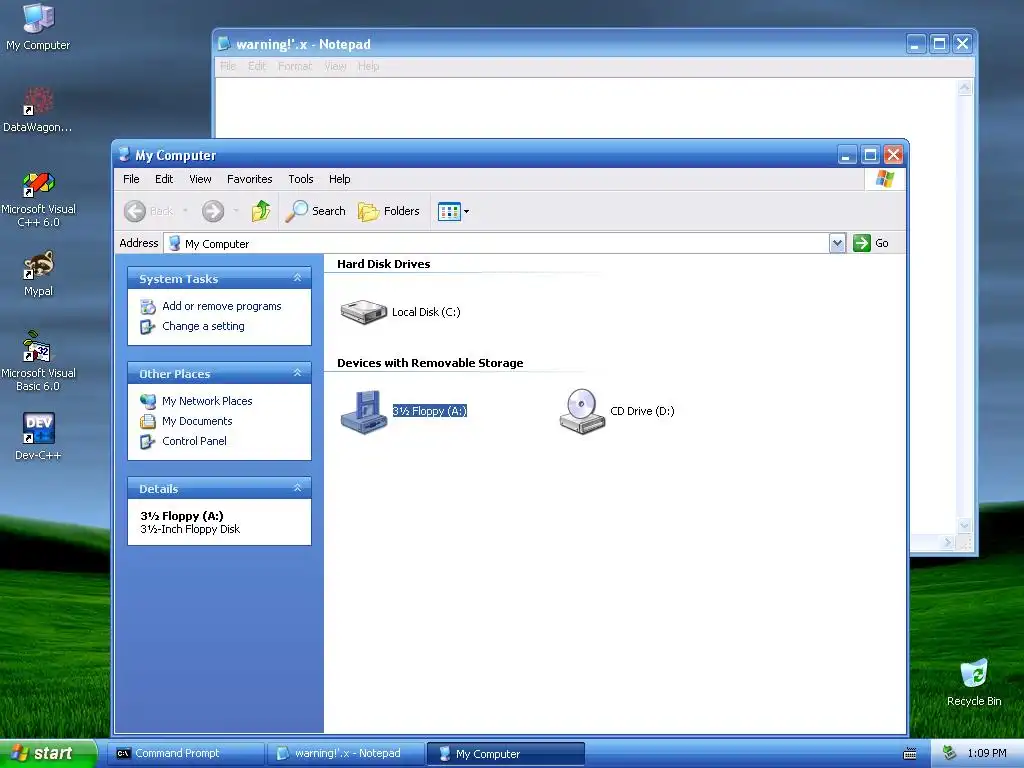Click Add or remove programs link
Screen dimensions: 1024x768
pos(221,306)
